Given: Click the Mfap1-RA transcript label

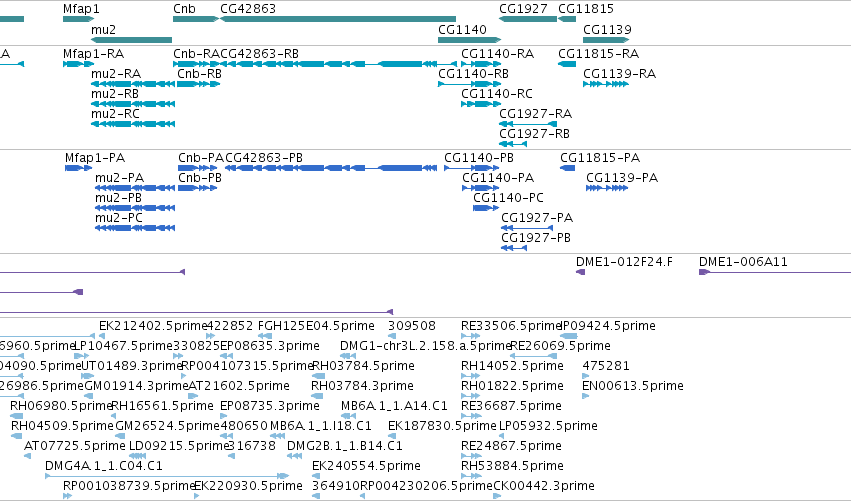Looking at the screenshot, I should pos(93,54).
